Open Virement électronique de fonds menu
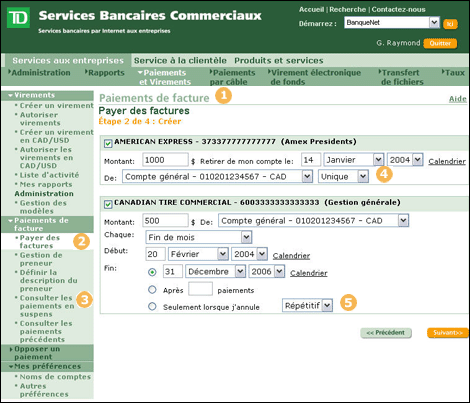Image resolution: width=470 pixels, height=403 pixels. (314, 77)
